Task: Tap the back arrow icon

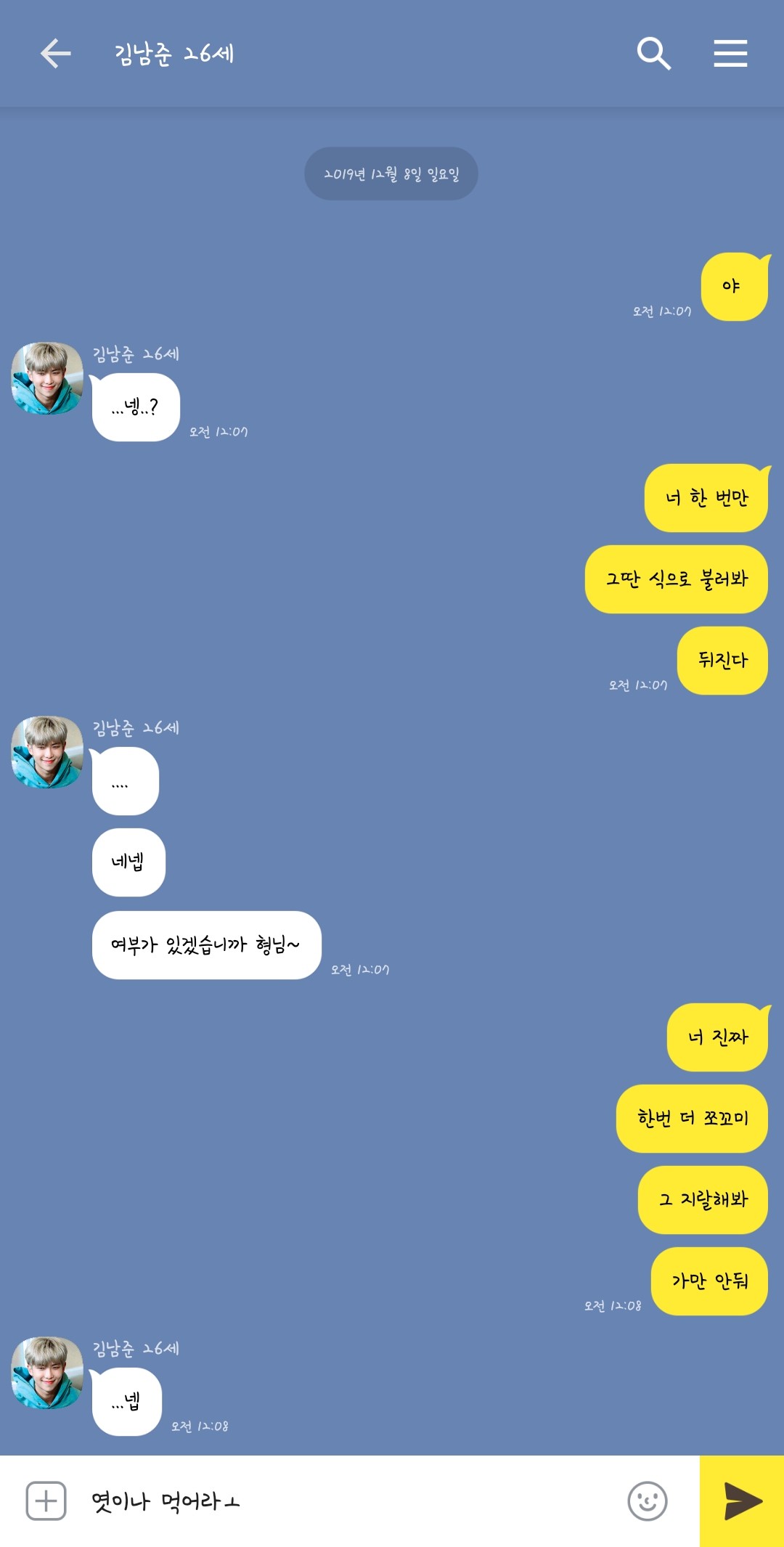Action: click(55, 54)
